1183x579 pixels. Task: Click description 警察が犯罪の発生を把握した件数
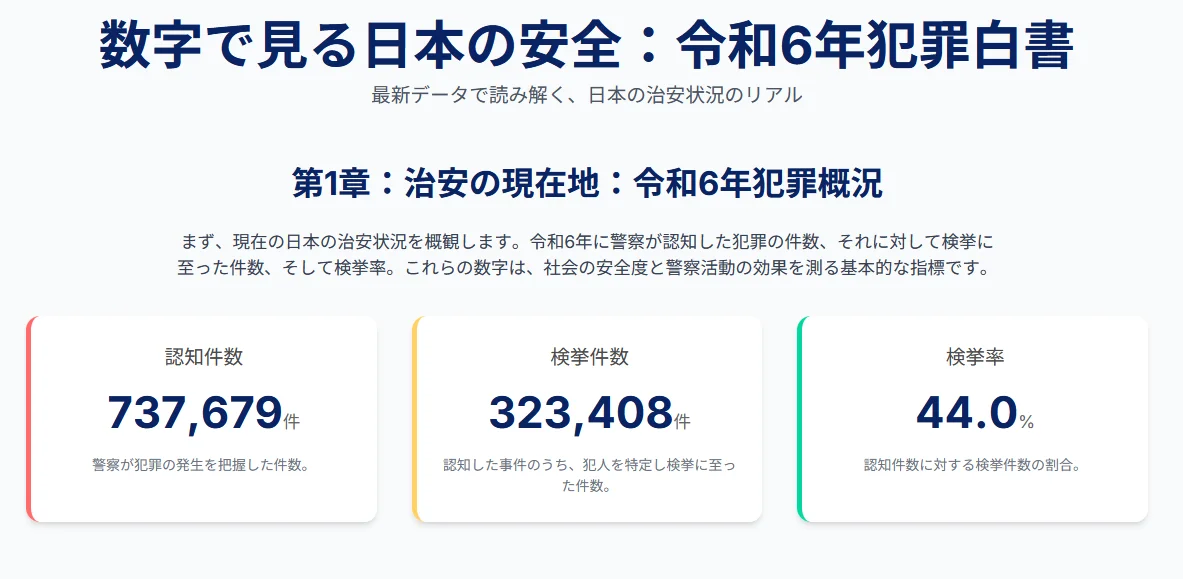pos(203,465)
